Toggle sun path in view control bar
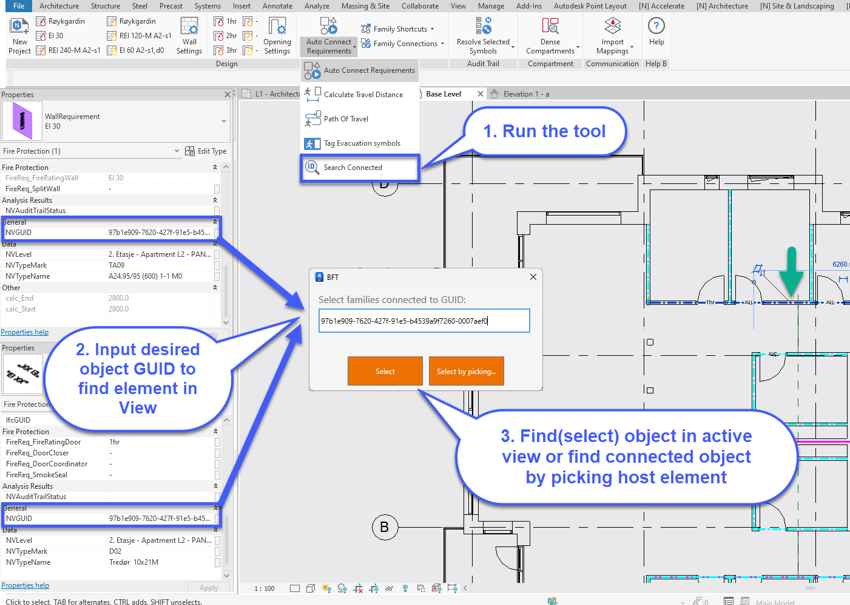850x605 pixels. tap(326, 588)
